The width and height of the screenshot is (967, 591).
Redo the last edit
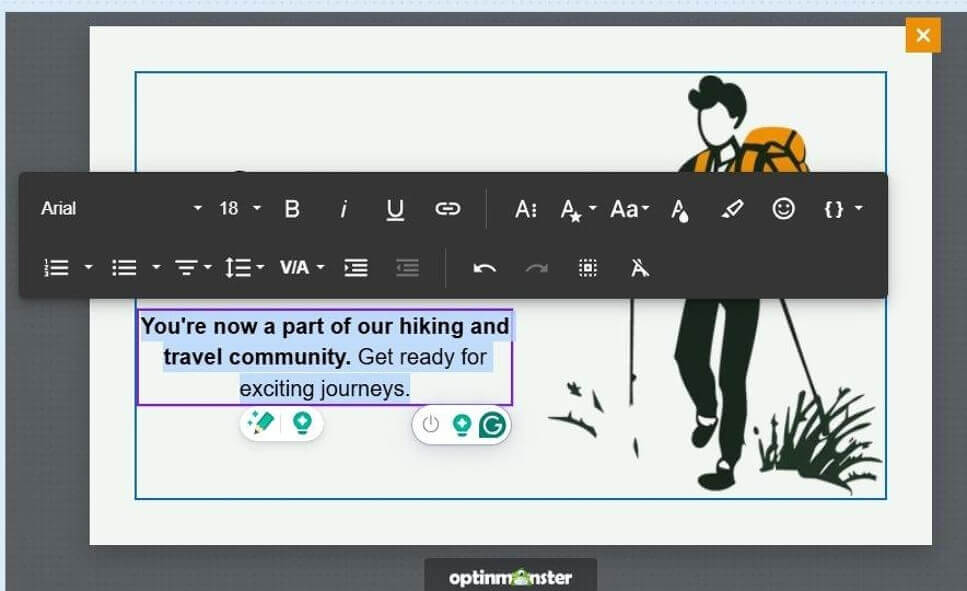[x=538, y=267]
